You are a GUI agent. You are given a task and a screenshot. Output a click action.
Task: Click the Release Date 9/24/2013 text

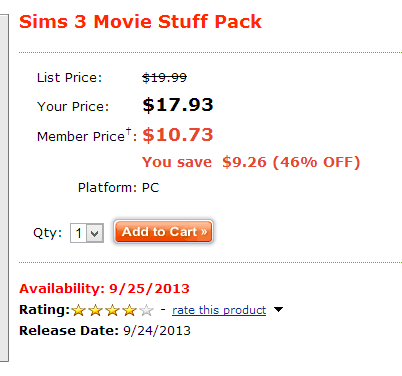[105, 331]
